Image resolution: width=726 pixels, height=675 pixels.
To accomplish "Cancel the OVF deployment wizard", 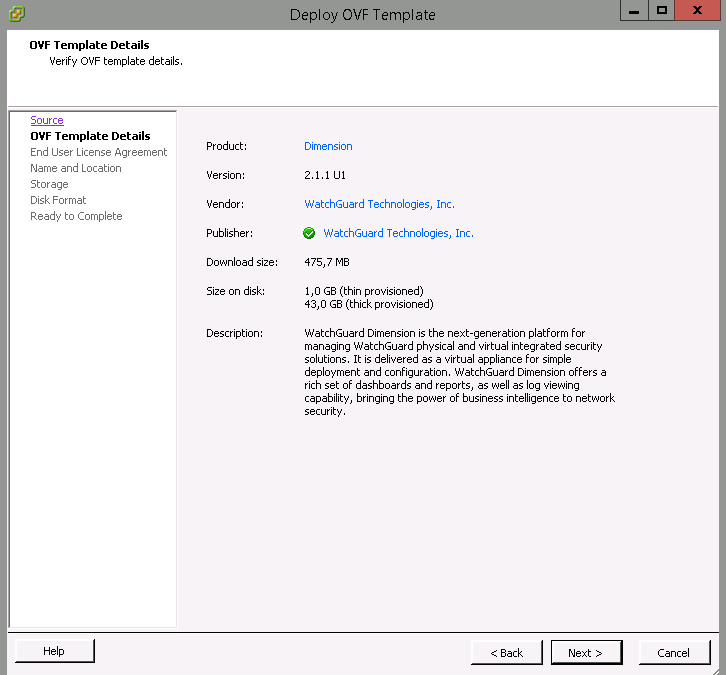I will click(673, 653).
